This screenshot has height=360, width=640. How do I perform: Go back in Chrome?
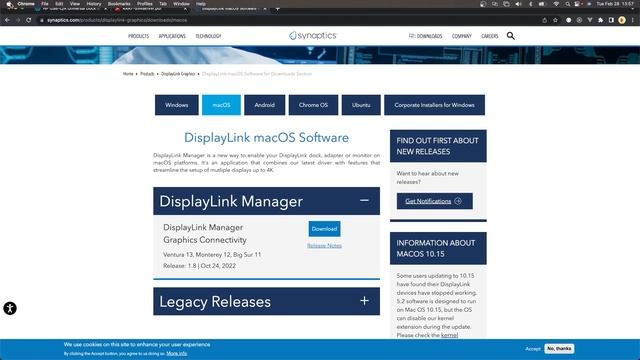(x=7, y=20)
